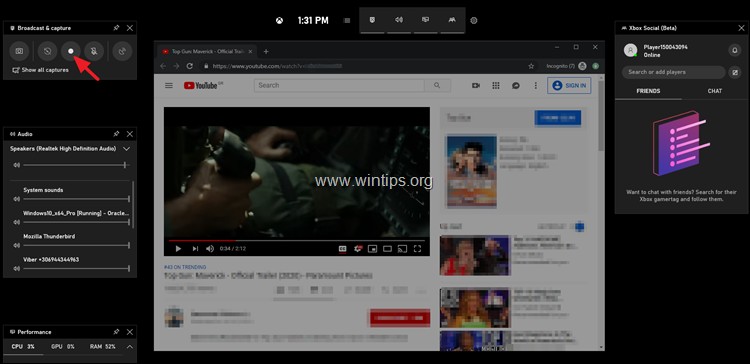The image size is (750, 364).
Task: Open YouTube hamburger guide menu
Action: [x=169, y=86]
